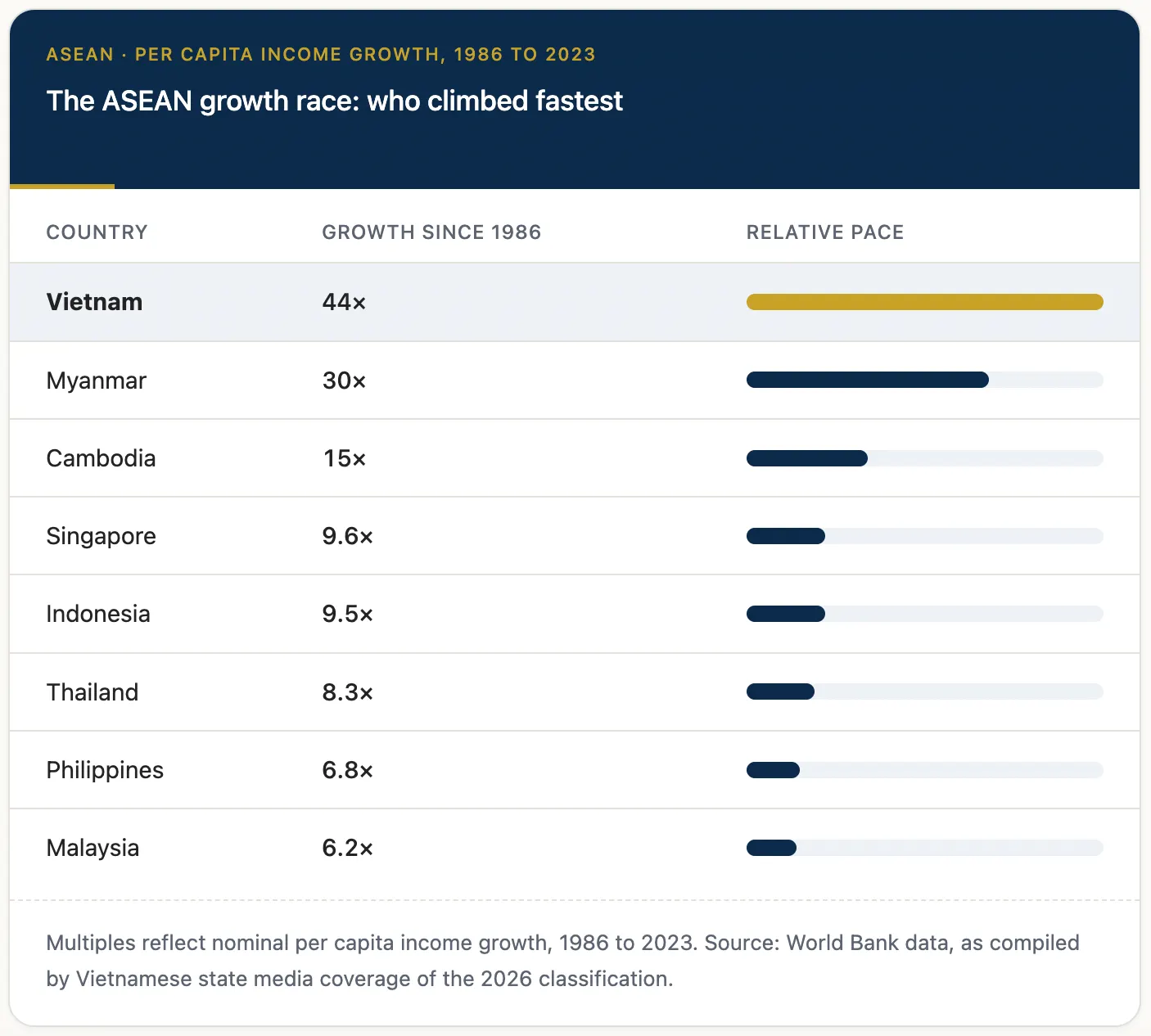Click Malaysia's 6.2× growth value
This screenshot has width=1151, height=1036.
click(x=348, y=848)
